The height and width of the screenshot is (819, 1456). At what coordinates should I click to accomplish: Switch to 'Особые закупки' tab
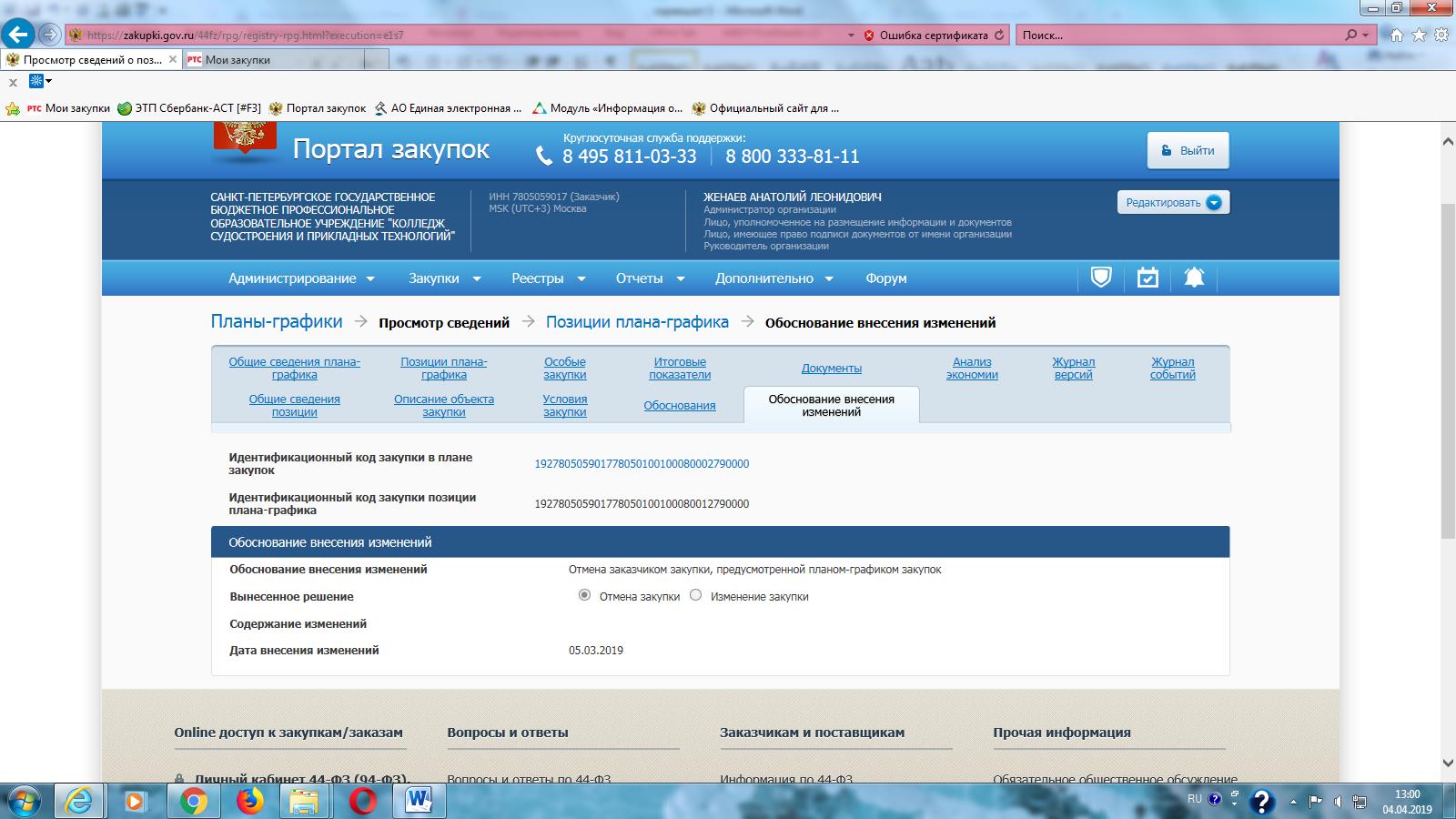(564, 369)
